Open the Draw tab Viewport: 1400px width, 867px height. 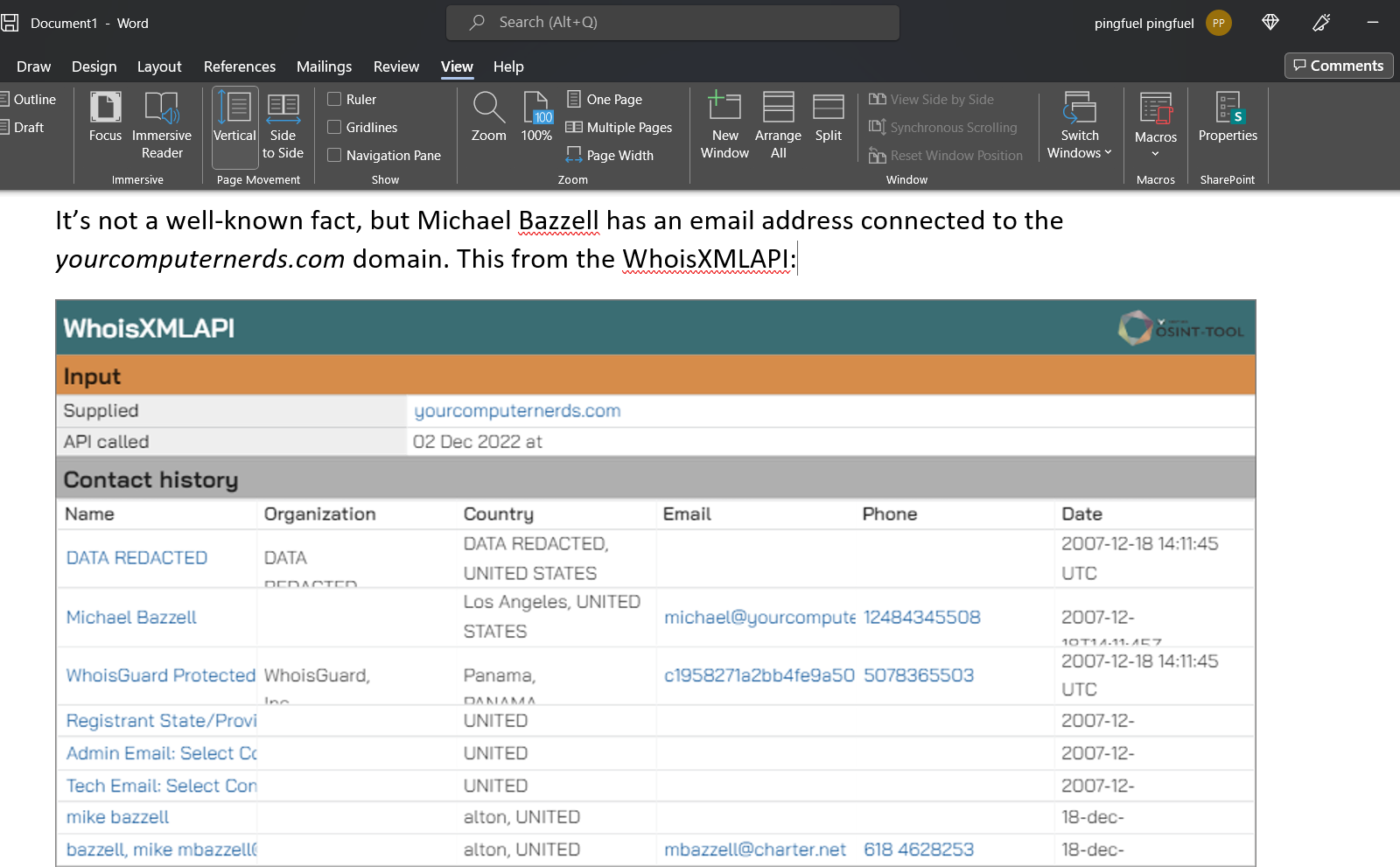click(33, 66)
